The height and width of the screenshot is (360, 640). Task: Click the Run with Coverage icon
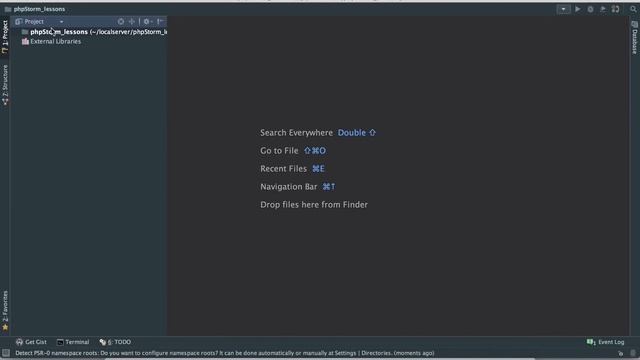click(603, 9)
